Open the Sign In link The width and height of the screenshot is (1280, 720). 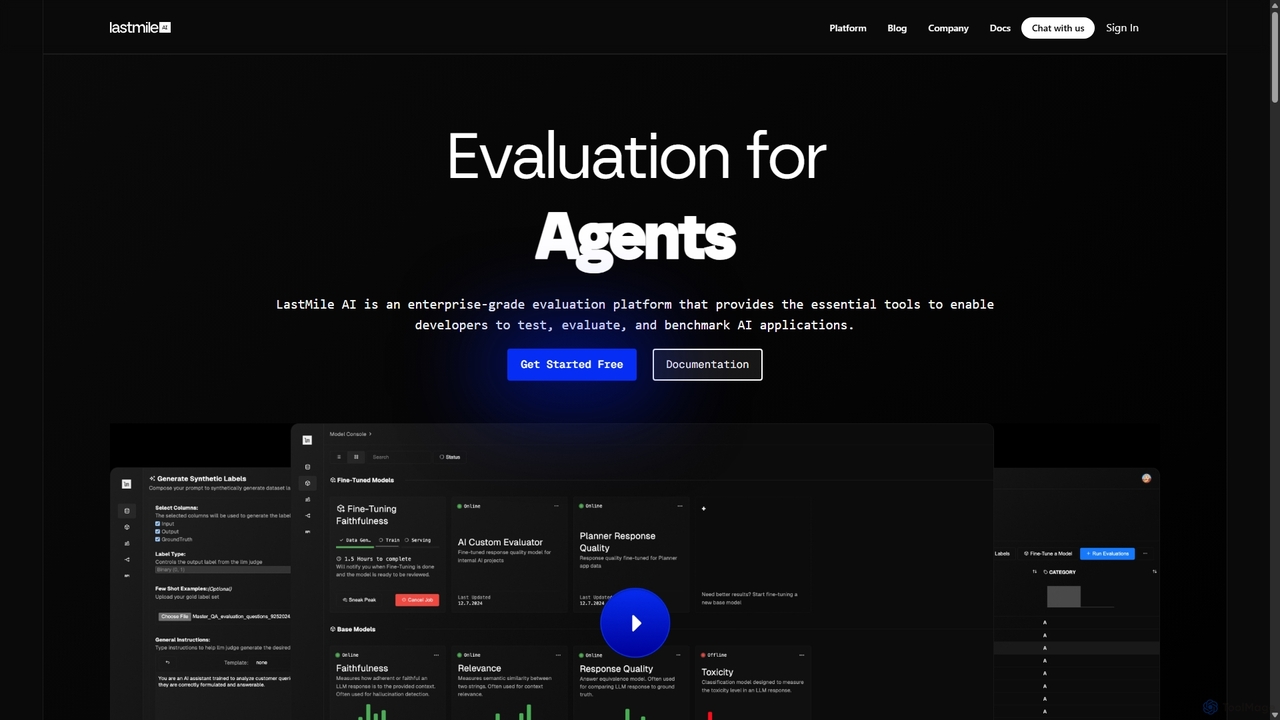pyautogui.click(x=1122, y=28)
